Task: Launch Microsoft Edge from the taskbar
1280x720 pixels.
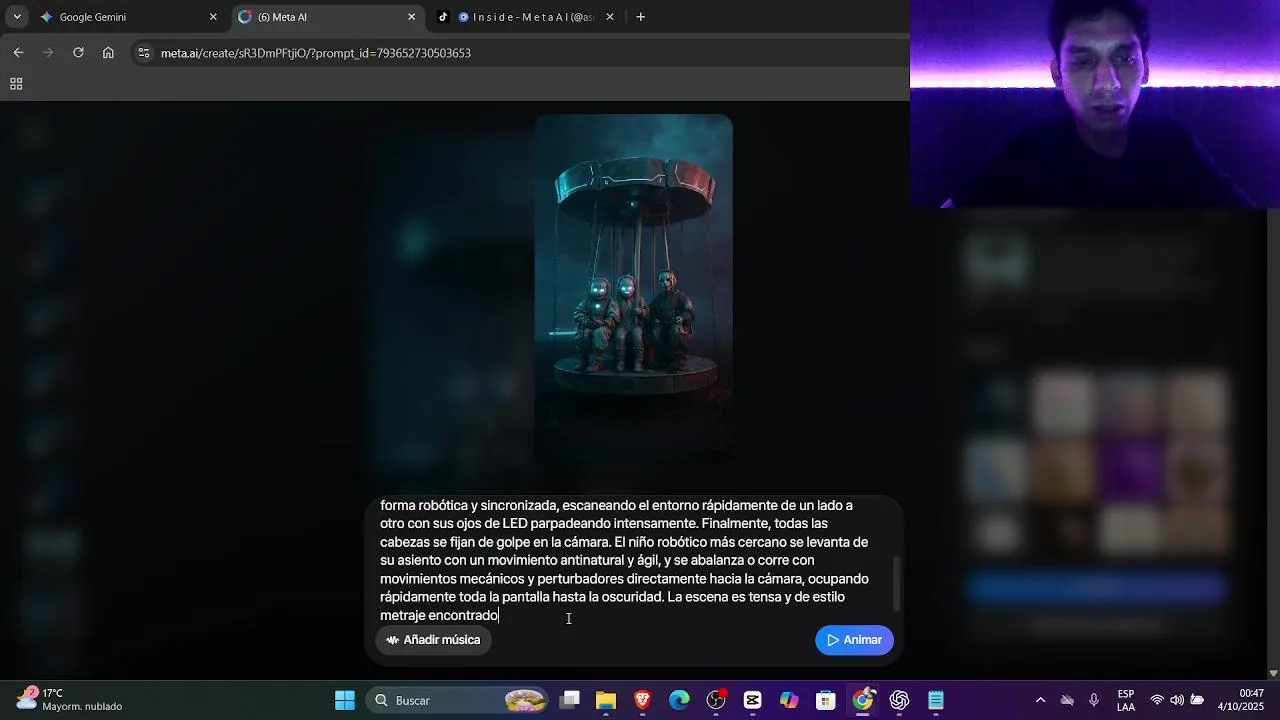Action: (x=680, y=700)
